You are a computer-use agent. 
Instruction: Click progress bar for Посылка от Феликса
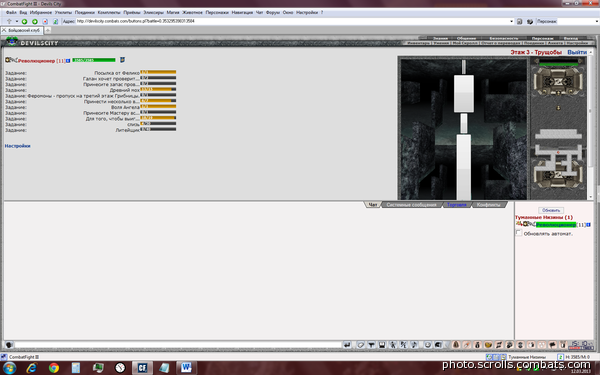pos(158,72)
